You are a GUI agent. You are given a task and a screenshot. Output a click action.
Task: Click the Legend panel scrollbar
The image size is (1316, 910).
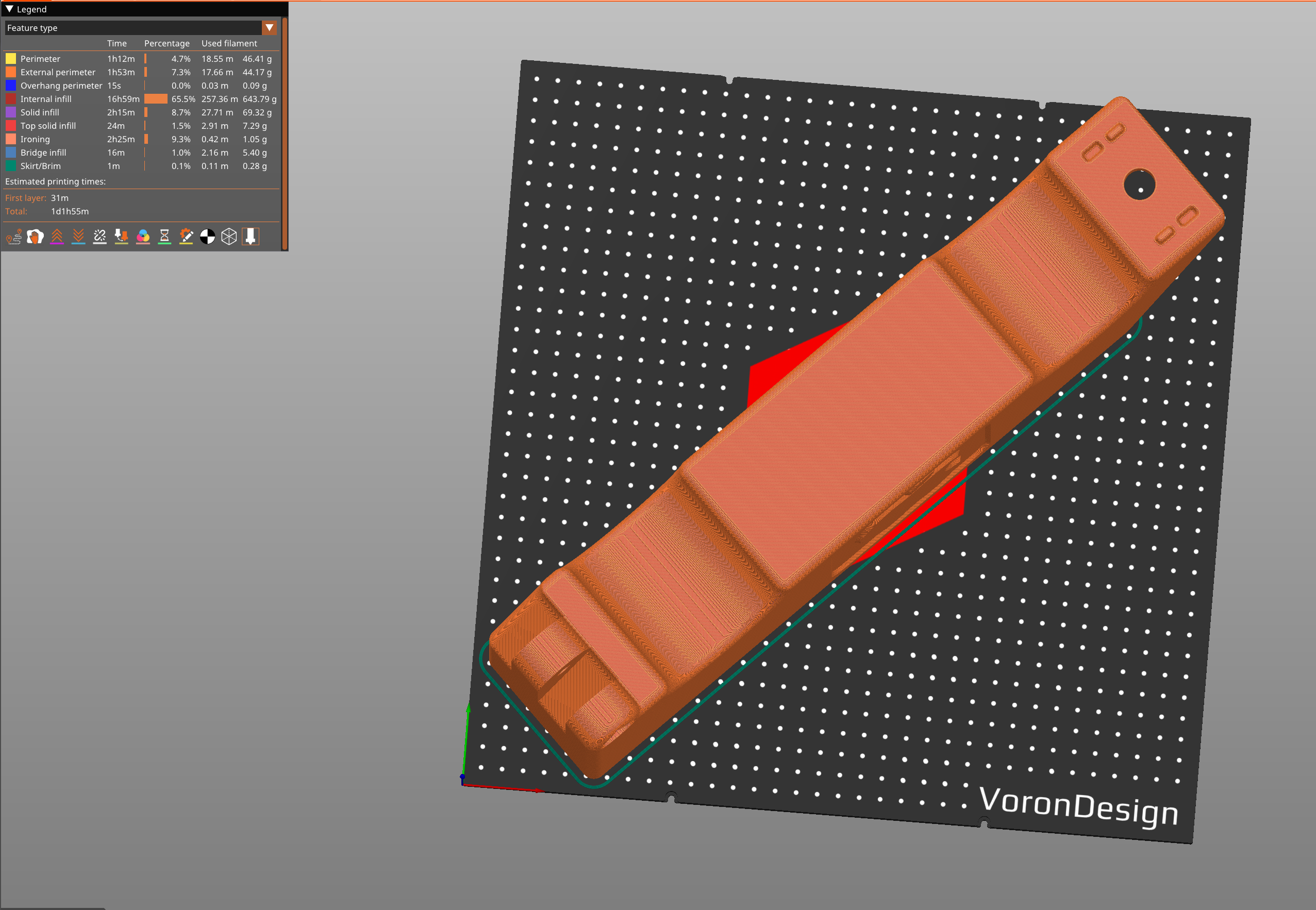click(x=284, y=133)
